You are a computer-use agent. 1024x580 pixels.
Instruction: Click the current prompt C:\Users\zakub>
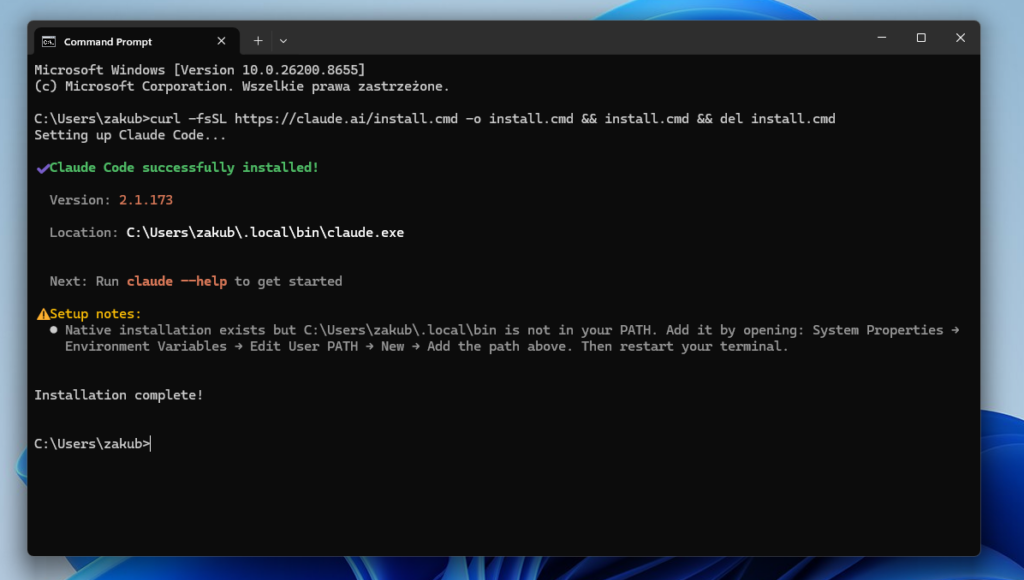click(92, 444)
